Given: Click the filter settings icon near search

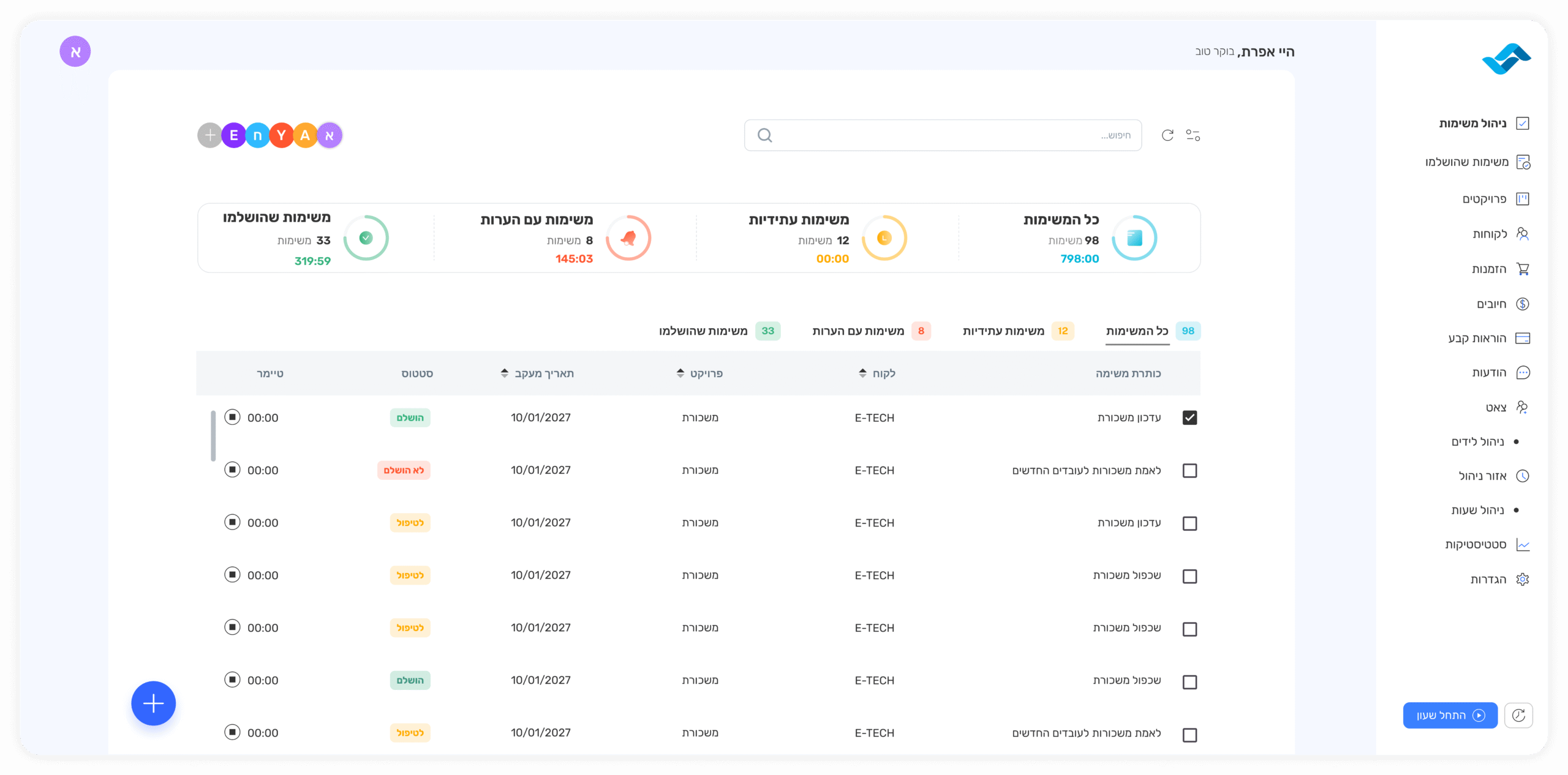Looking at the screenshot, I should [1193, 135].
